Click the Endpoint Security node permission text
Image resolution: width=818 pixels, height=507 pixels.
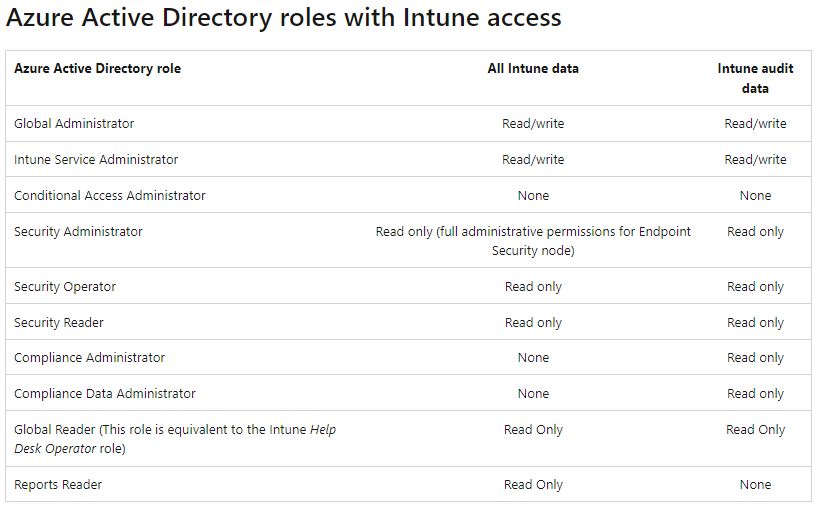(533, 241)
